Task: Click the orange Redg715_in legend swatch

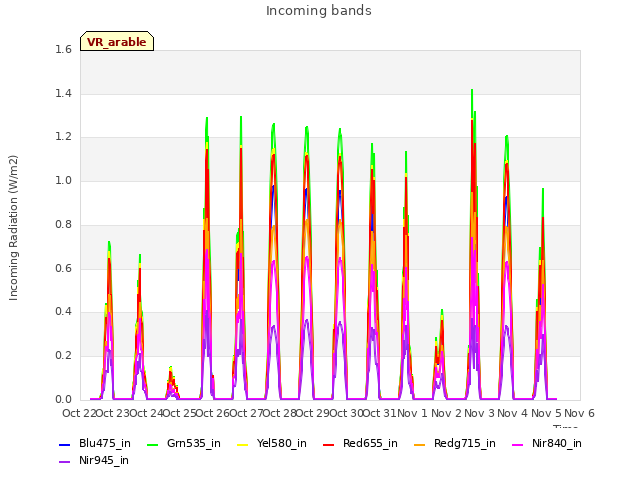Action: click(420, 444)
